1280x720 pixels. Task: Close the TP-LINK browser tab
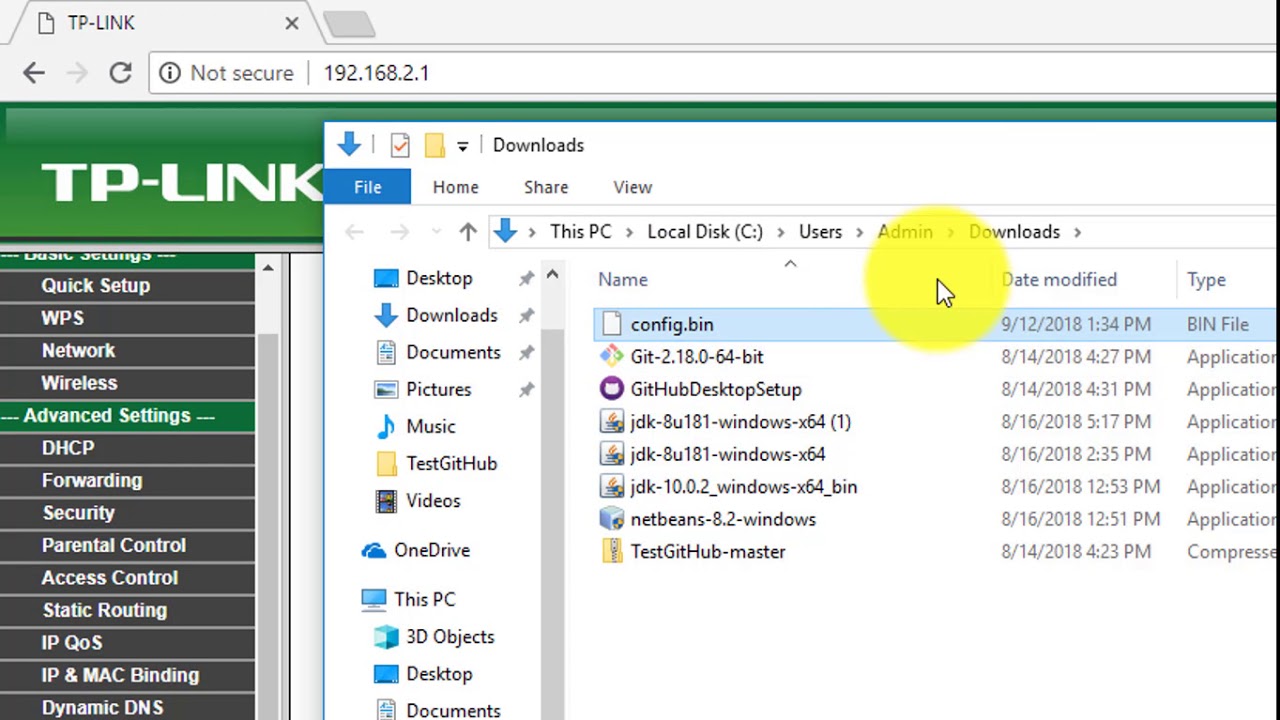point(292,23)
